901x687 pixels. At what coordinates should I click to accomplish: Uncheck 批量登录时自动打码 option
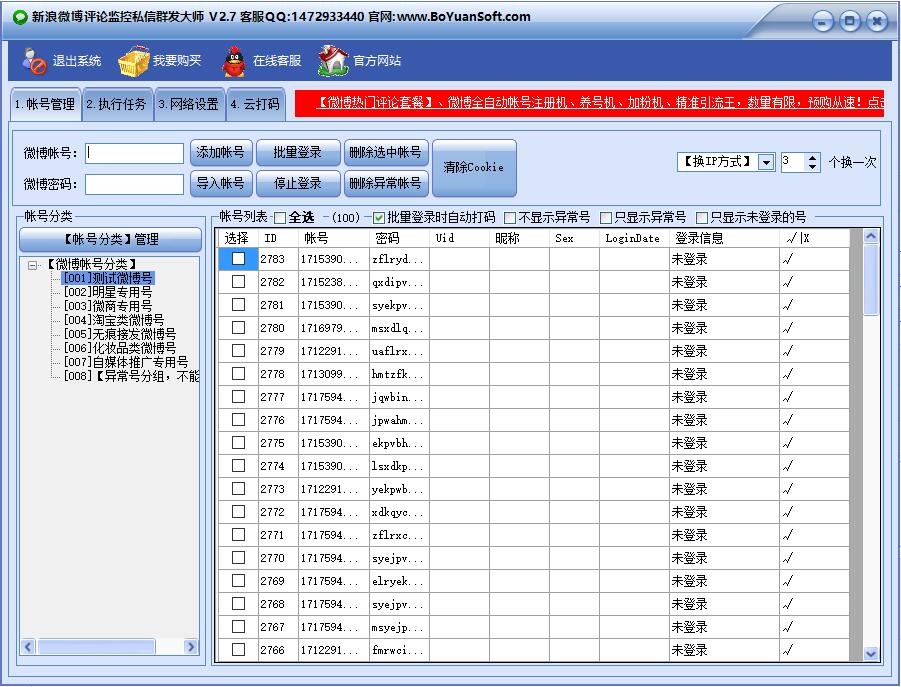379,218
